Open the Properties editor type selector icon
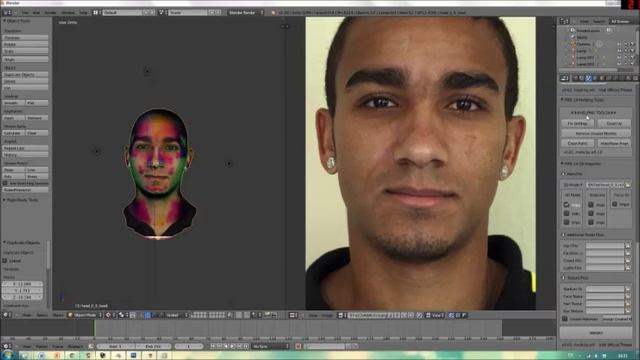Viewport: 640px width, 360px height. [564, 78]
